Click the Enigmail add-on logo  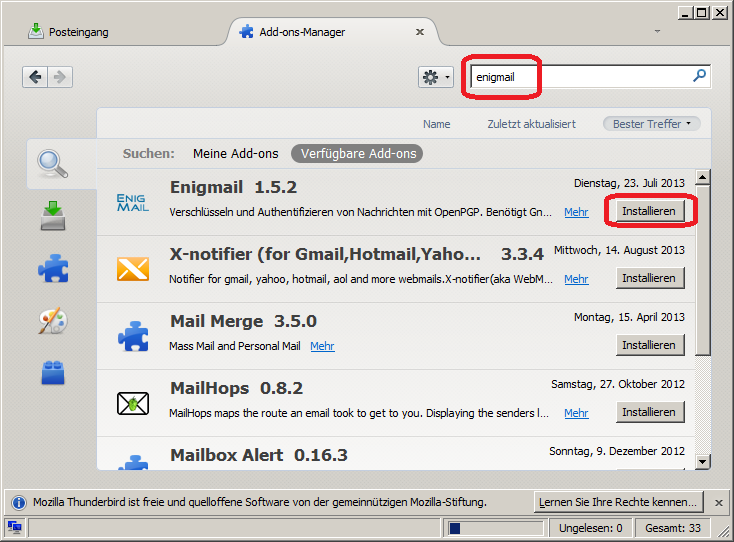coord(132,202)
